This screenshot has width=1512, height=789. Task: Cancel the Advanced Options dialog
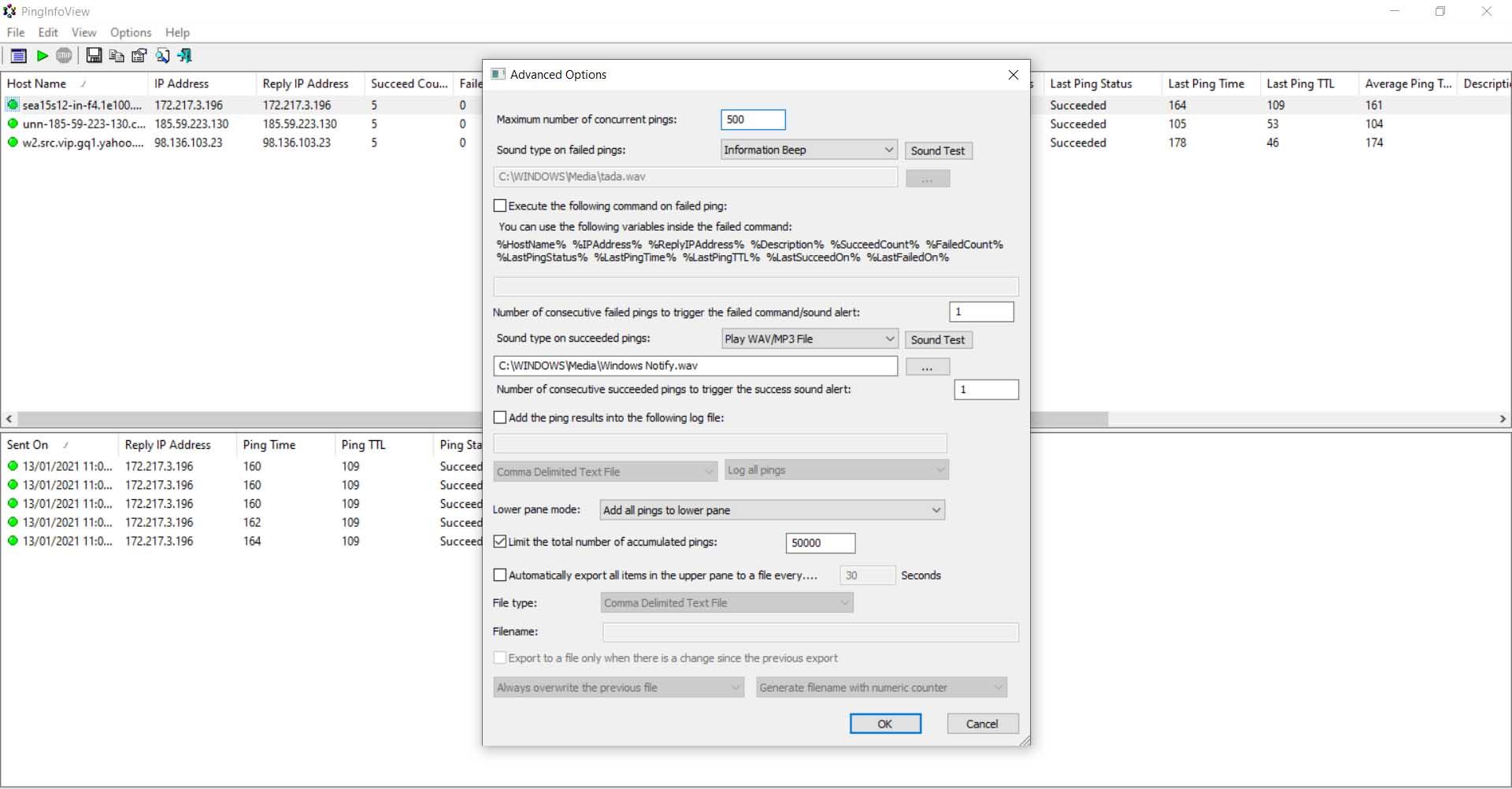pos(982,724)
